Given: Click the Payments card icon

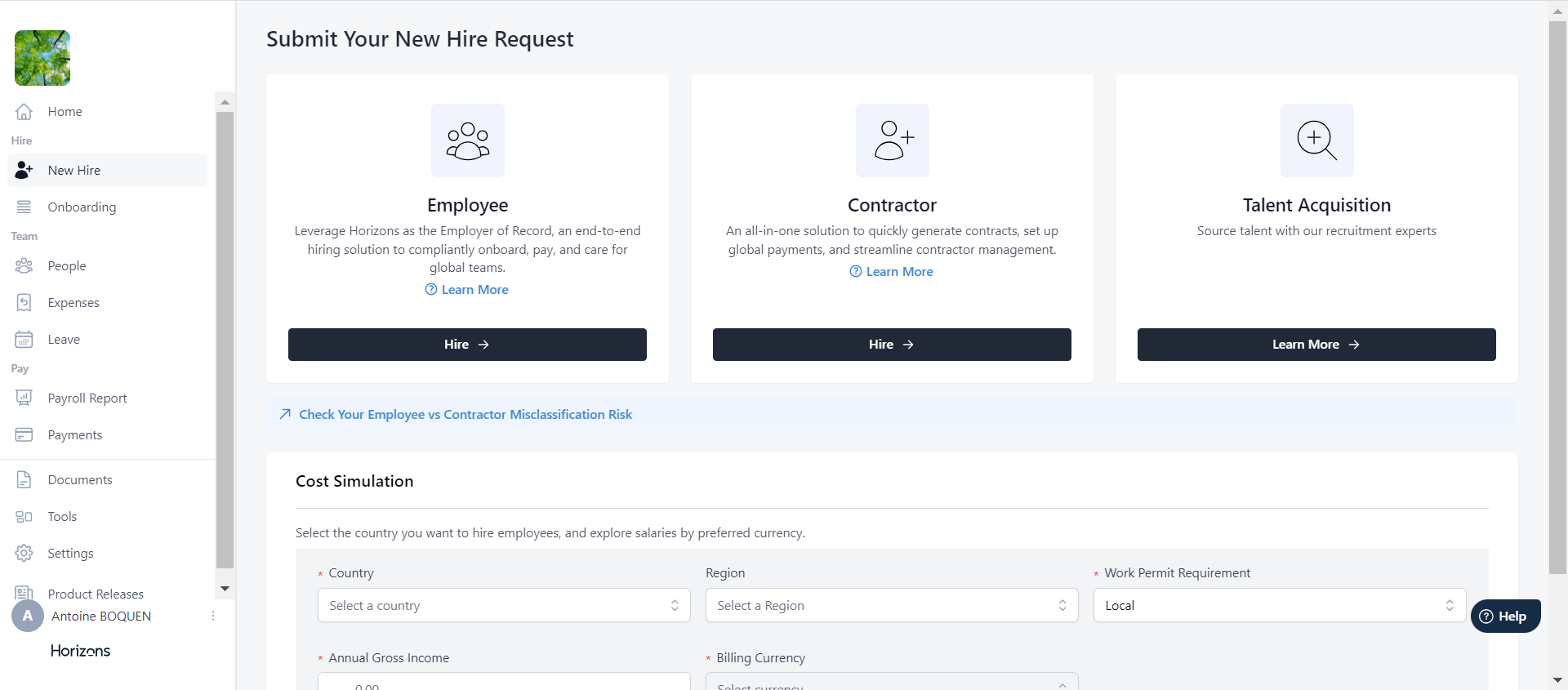Looking at the screenshot, I should tap(24, 435).
